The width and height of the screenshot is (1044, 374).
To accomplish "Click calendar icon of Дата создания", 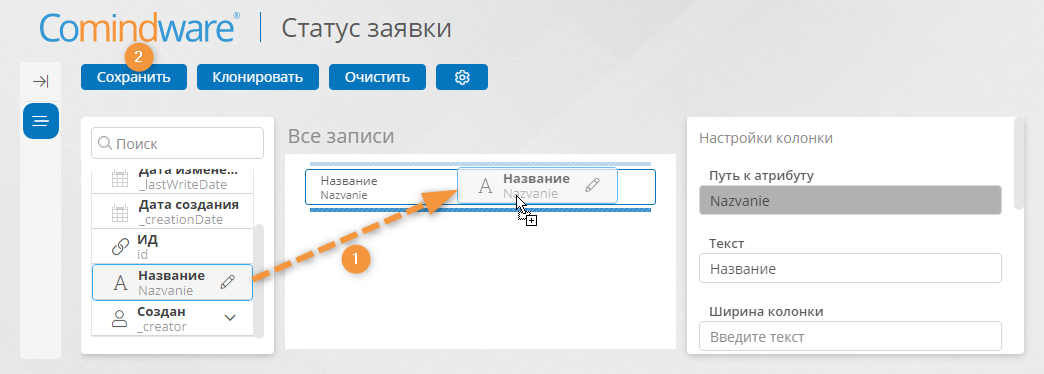I will click(x=120, y=213).
